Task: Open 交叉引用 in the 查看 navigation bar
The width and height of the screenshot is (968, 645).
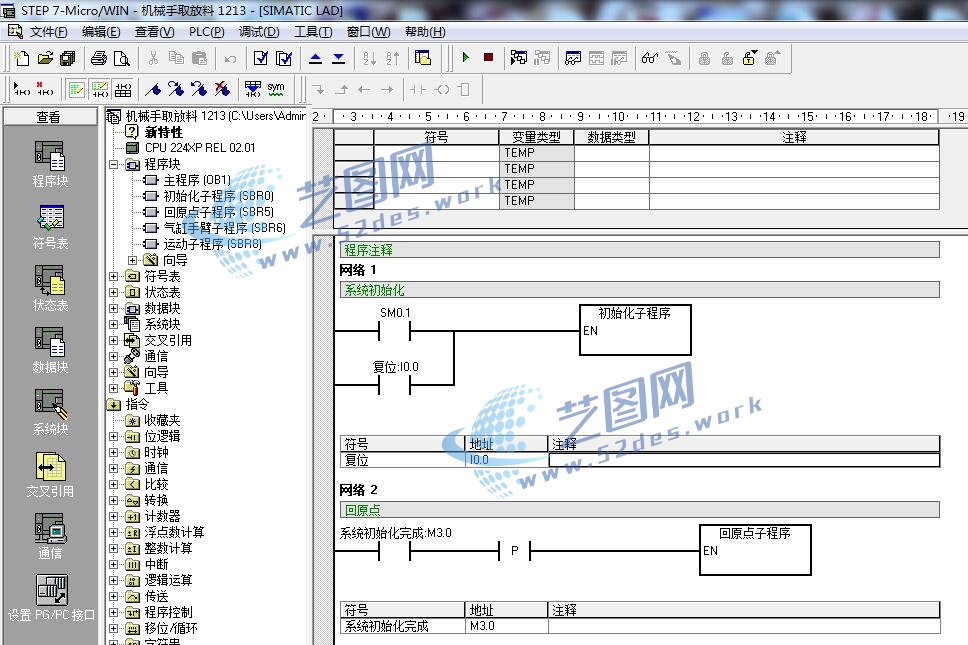Action: 50,475
